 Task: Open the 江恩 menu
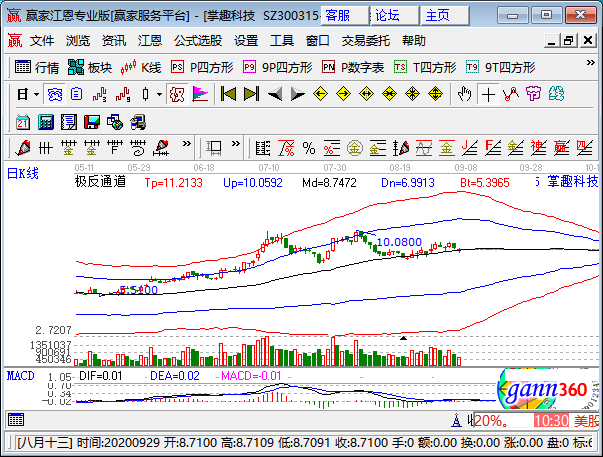[x=150, y=41]
